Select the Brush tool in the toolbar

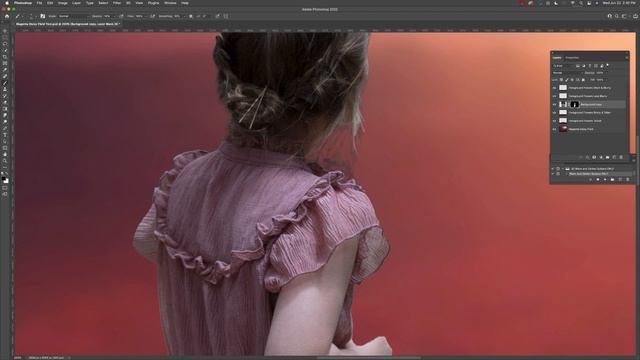[5, 82]
